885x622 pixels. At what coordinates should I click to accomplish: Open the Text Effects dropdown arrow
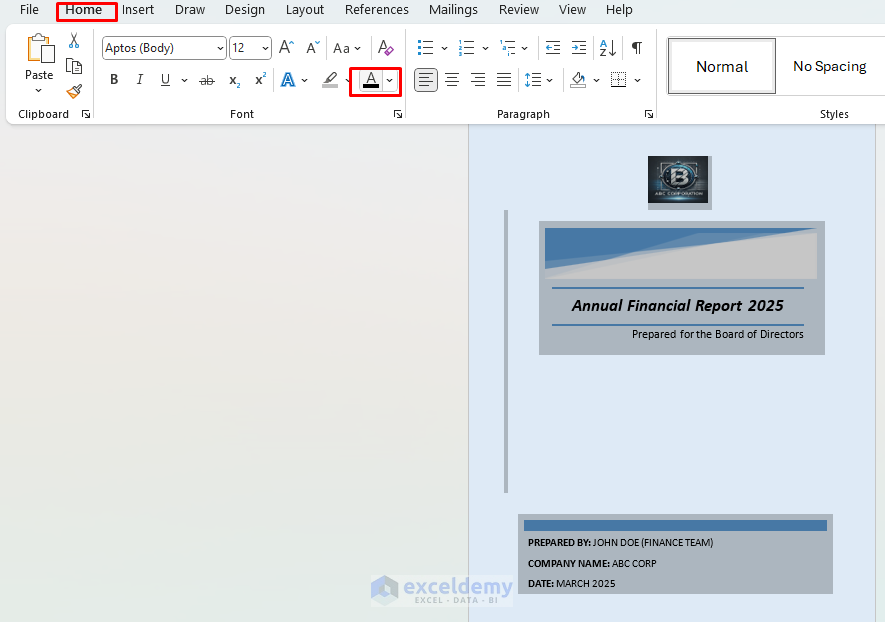[x=304, y=81]
